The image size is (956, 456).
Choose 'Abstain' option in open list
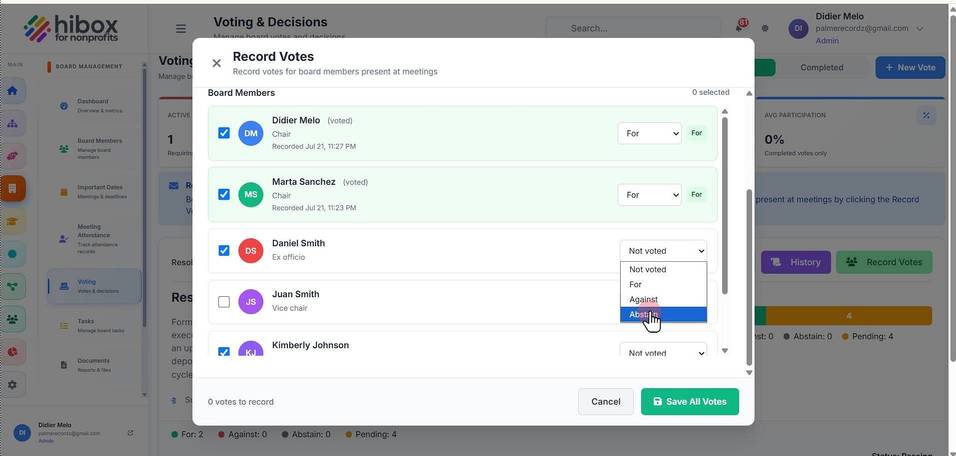coord(663,315)
